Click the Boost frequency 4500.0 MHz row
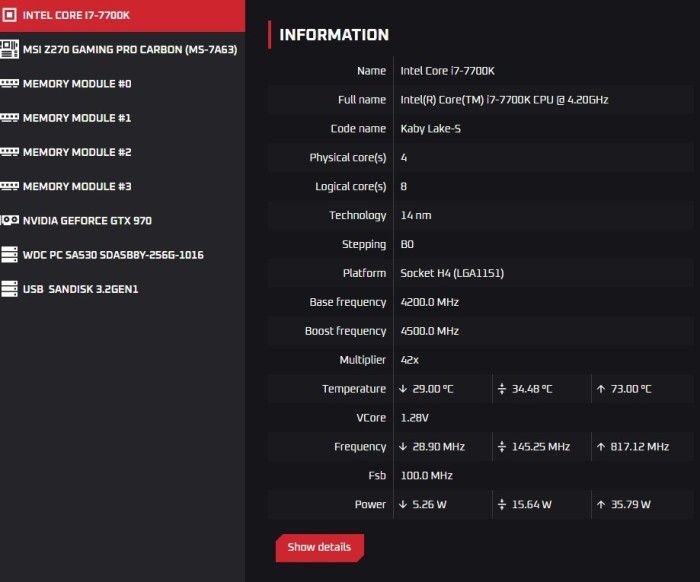This screenshot has width=700, height=582. point(429,331)
